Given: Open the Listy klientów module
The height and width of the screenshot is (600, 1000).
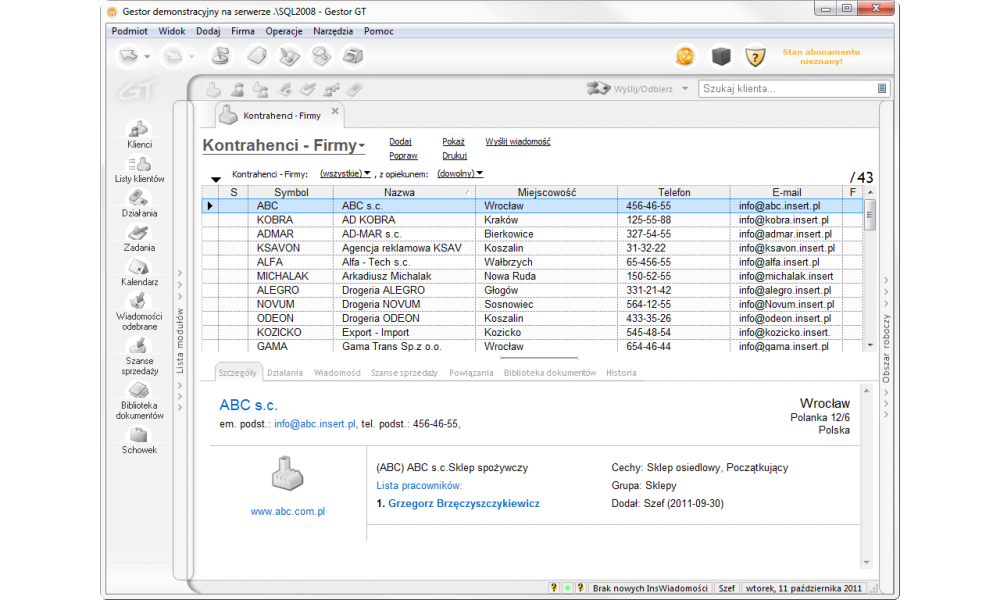Looking at the screenshot, I should click(x=139, y=170).
